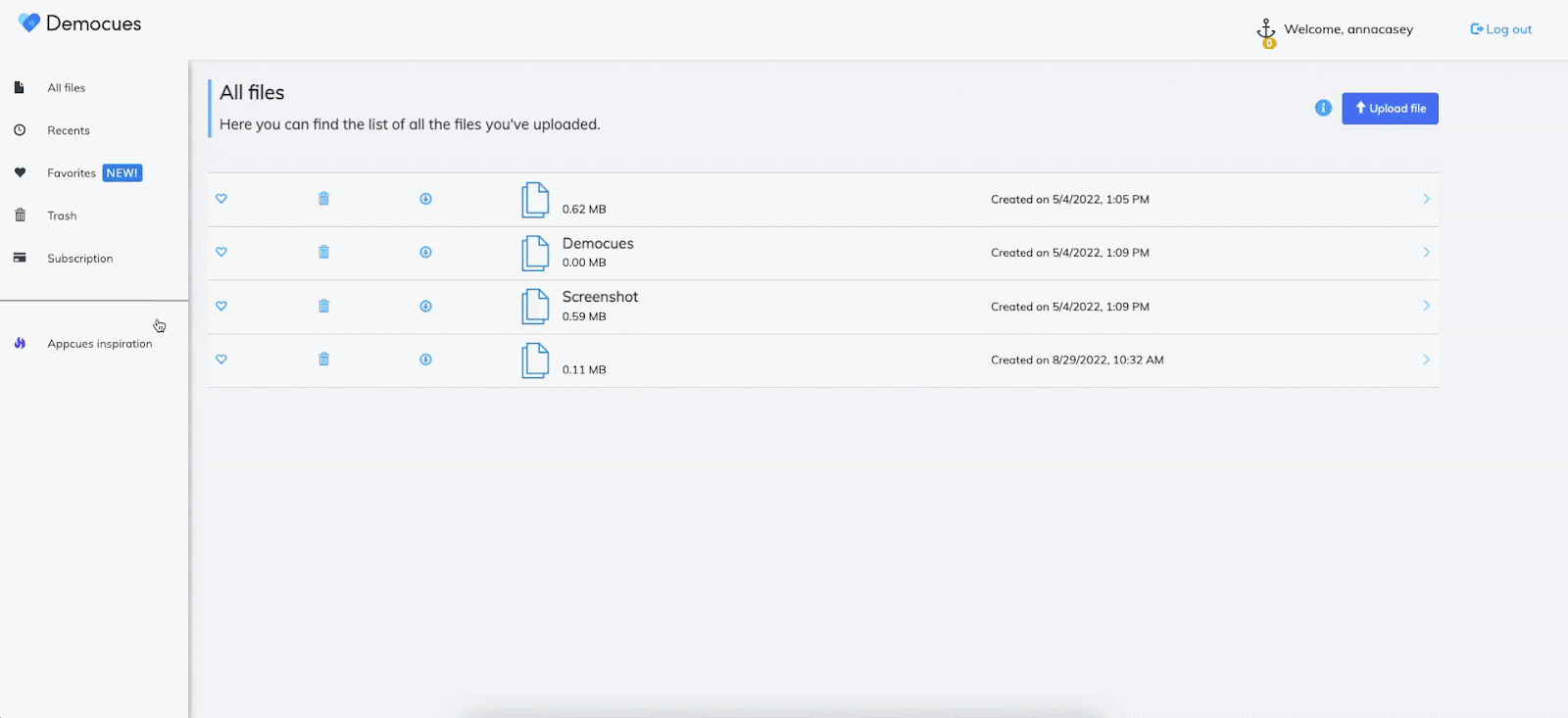Screen dimensions: 1568x718
Task: Click Created on 5/4/2022, 1:05 PM
Action: pyautogui.click(x=1070, y=199)
